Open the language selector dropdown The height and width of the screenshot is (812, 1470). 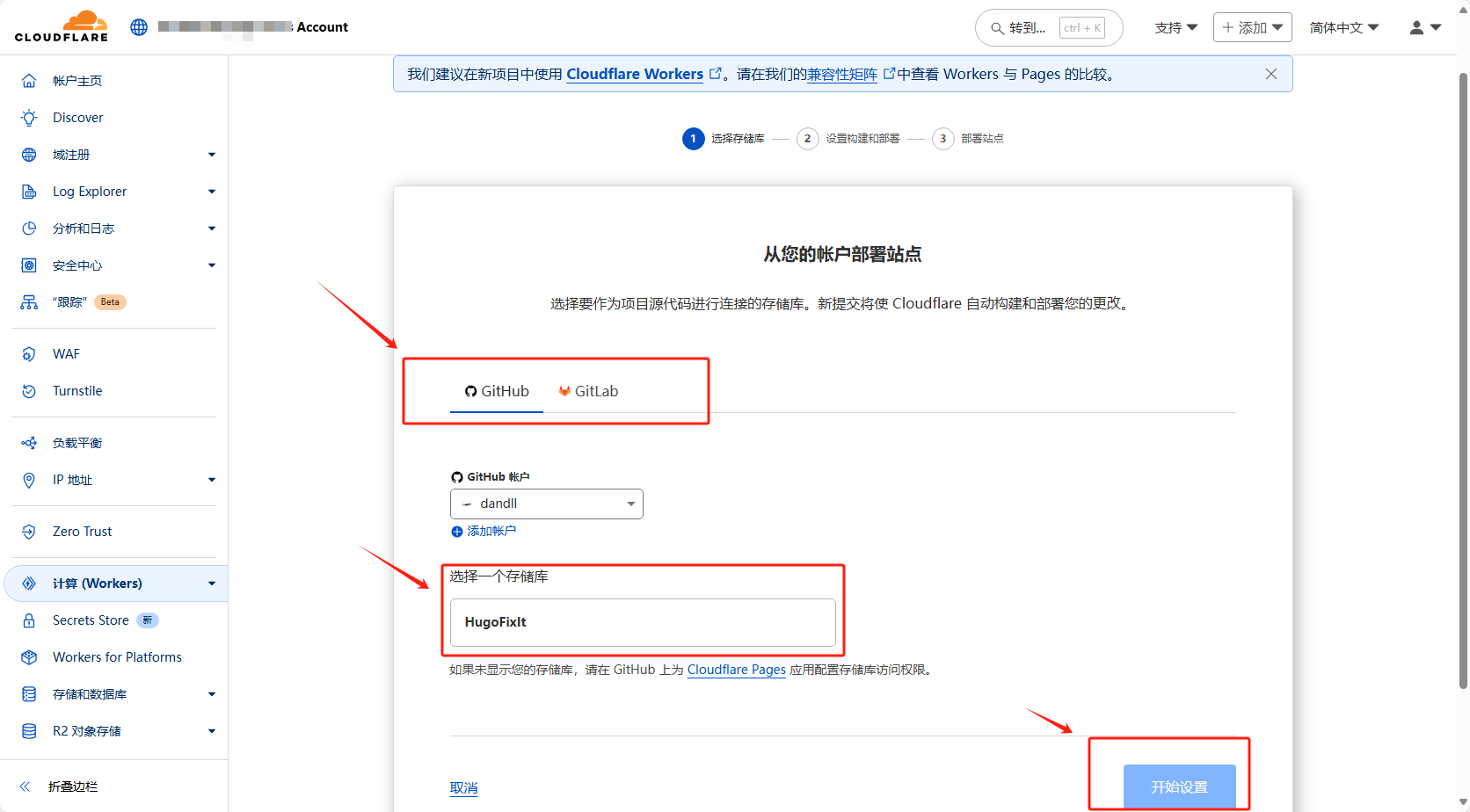[x=1343, y=27]
